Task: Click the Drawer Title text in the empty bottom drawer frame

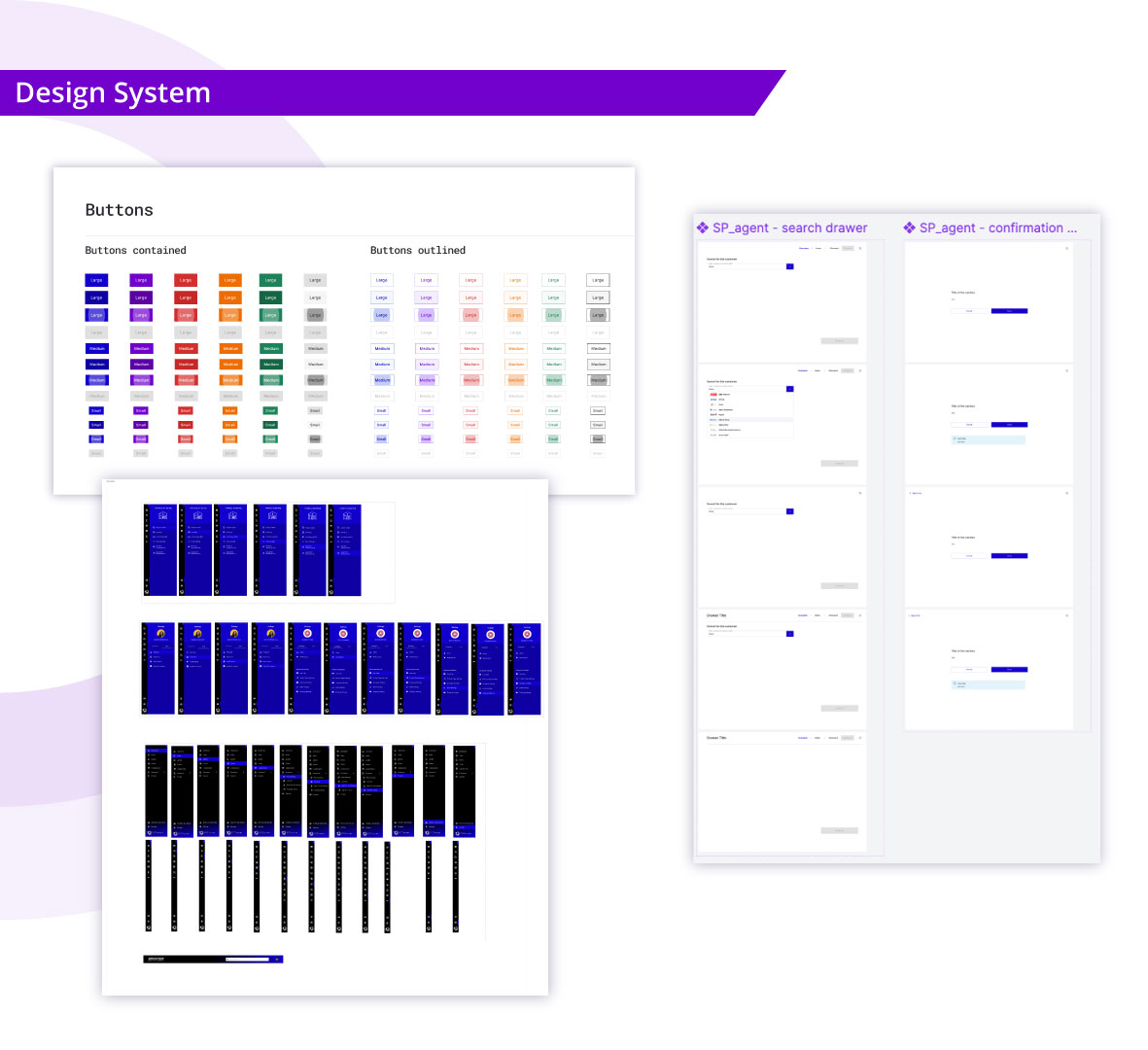Action: click(x=716, y=738)
